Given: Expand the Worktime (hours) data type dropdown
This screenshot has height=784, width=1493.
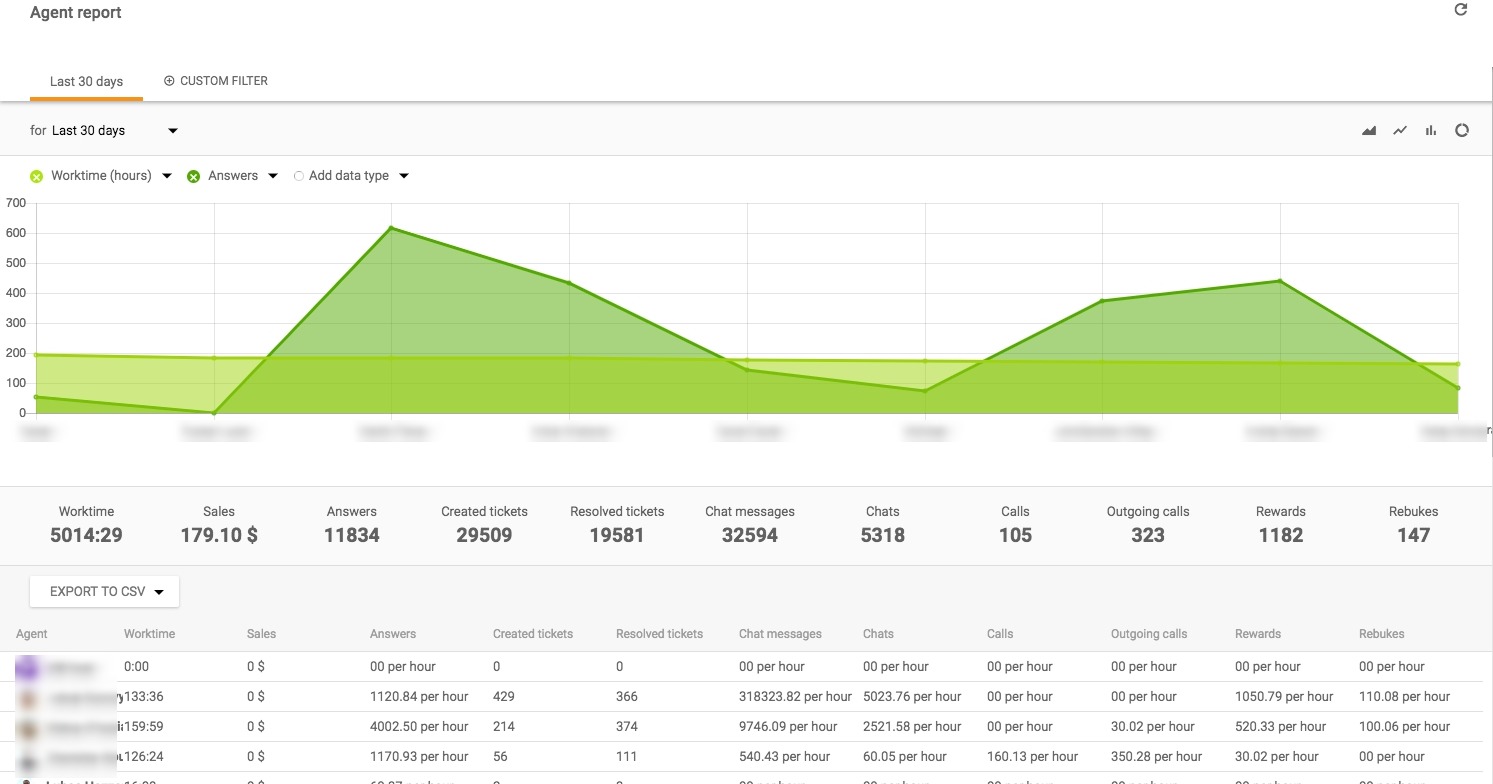Looking at the screenshot, I should tap(166, 176).
